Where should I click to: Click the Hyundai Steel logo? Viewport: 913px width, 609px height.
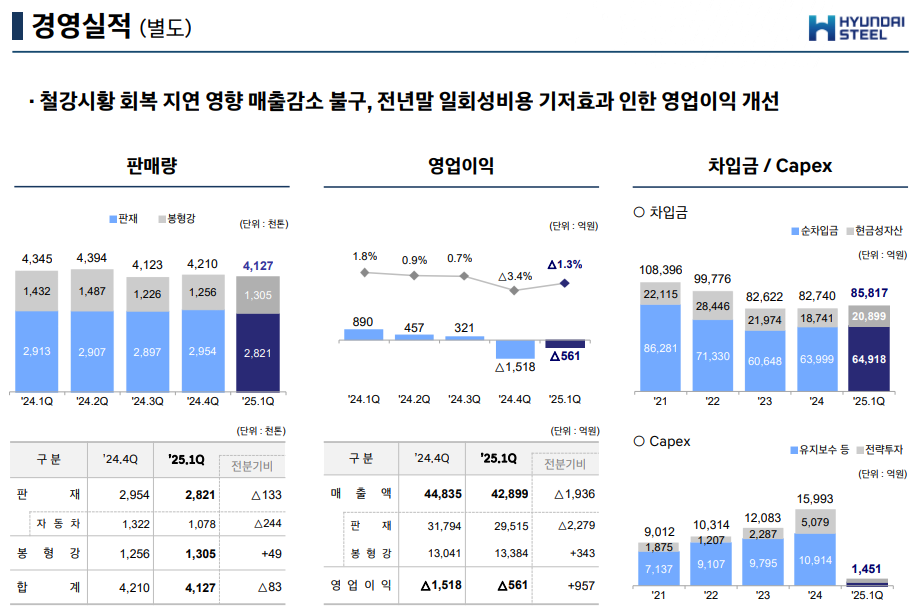pos(855,27)
